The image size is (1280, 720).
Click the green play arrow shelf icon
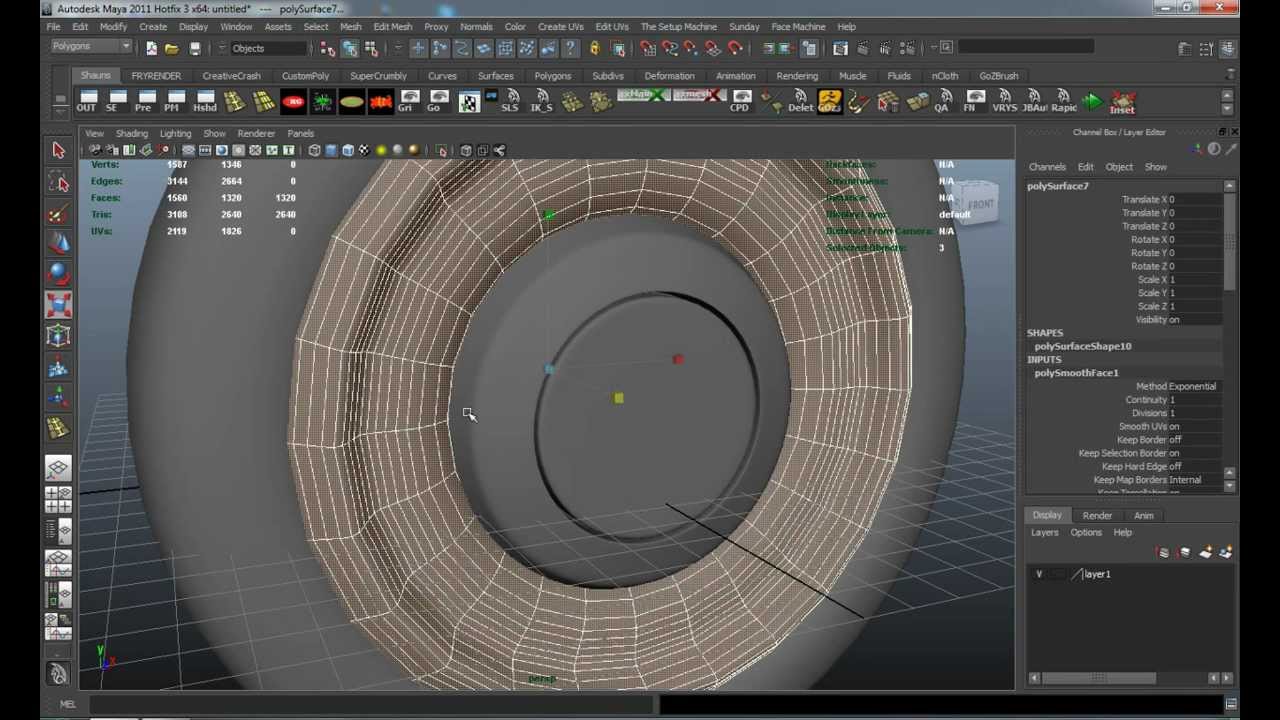coord(1092,102)
